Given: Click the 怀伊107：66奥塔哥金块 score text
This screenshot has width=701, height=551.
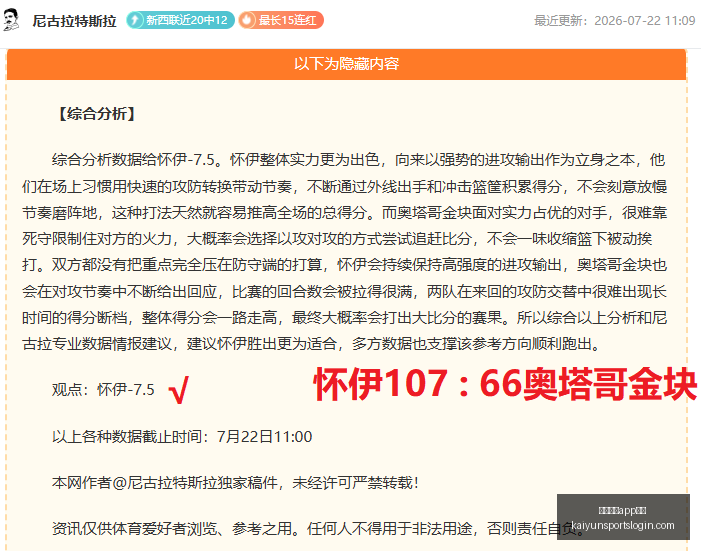Looking at the screenshot, I should (x=505, y=384).
